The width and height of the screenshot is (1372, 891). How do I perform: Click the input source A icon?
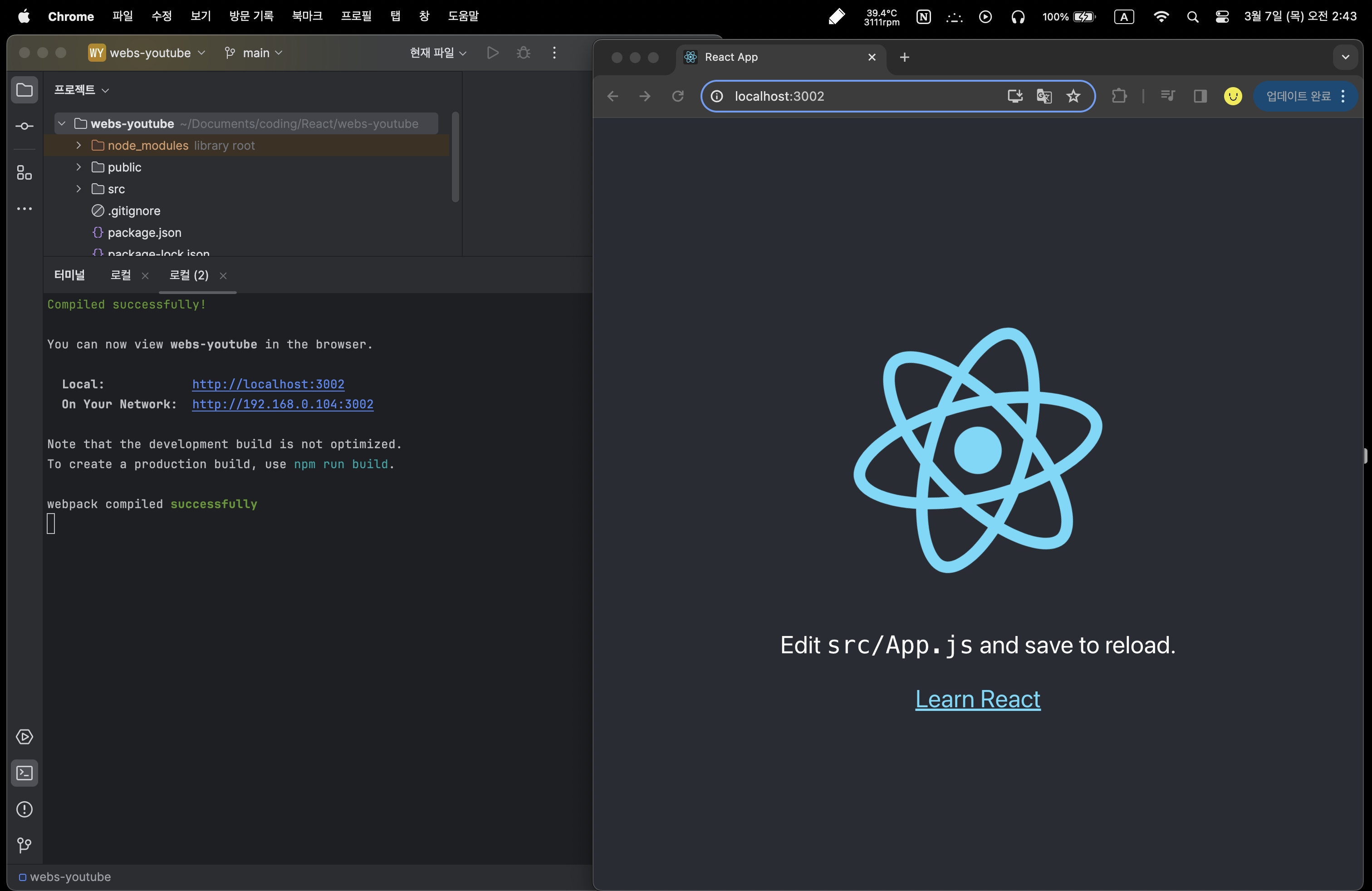pyautogui.click(x=1123, y=17)
